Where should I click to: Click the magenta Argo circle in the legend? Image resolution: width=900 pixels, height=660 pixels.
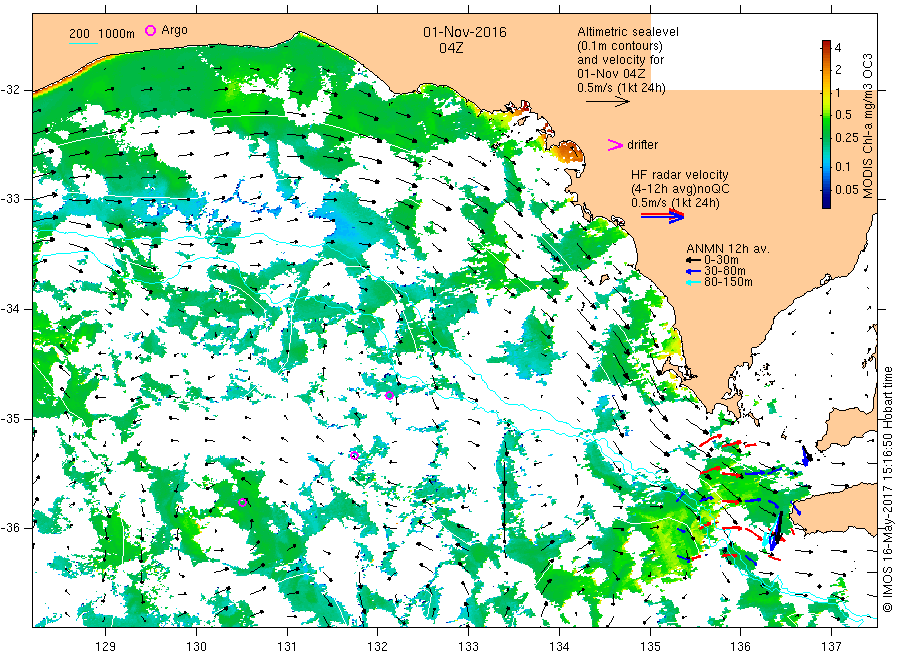tap(151, 31)
